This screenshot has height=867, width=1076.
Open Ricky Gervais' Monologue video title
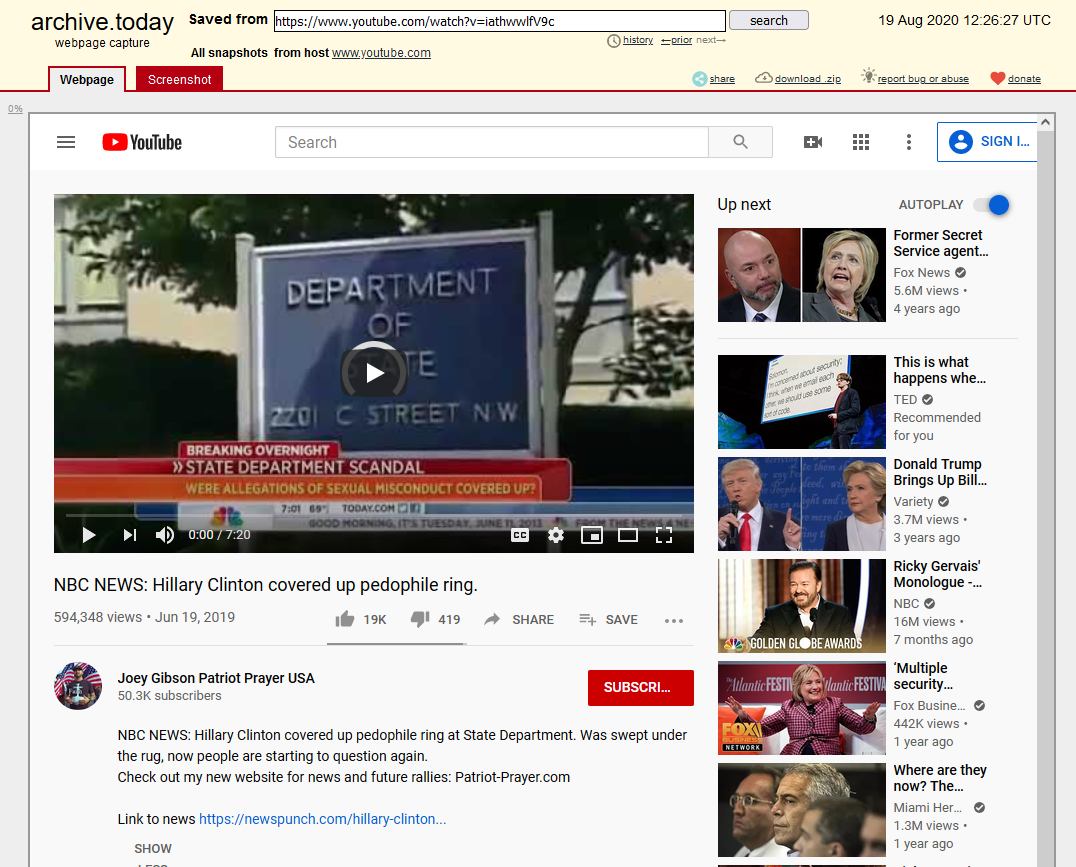(x=937, y=574)
